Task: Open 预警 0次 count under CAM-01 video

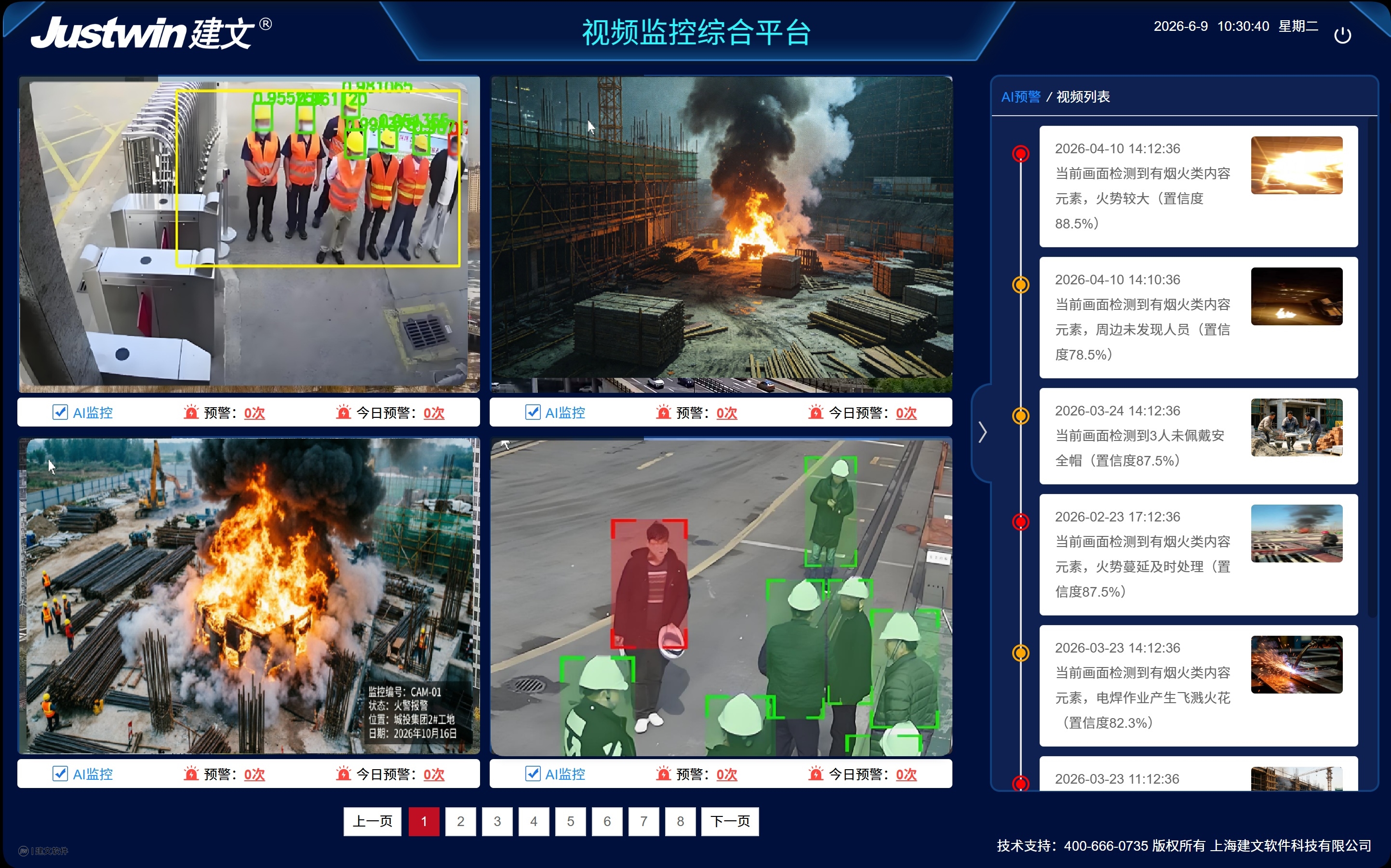Action: [254, 775]
